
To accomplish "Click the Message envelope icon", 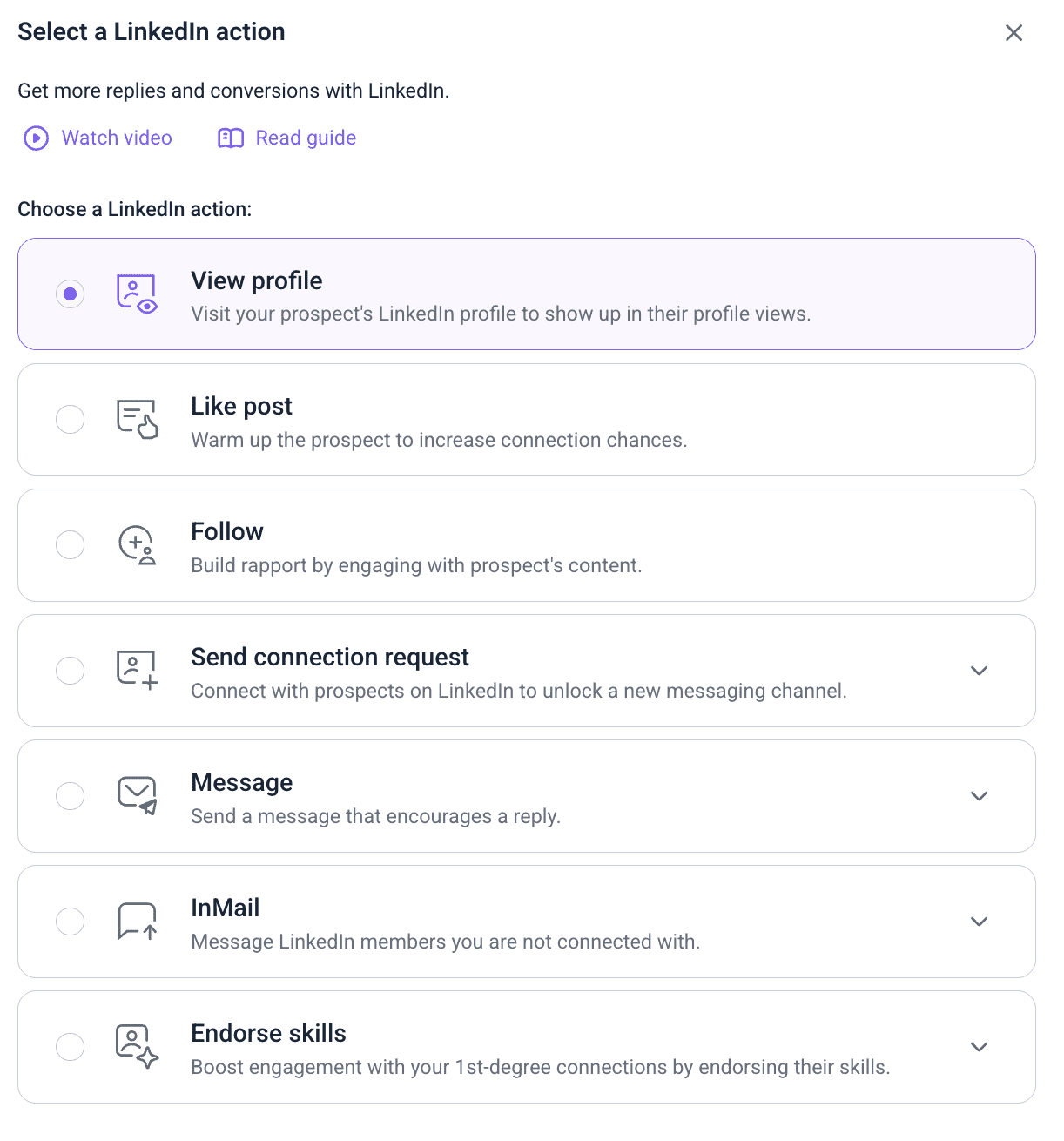I will coord(137,795).
